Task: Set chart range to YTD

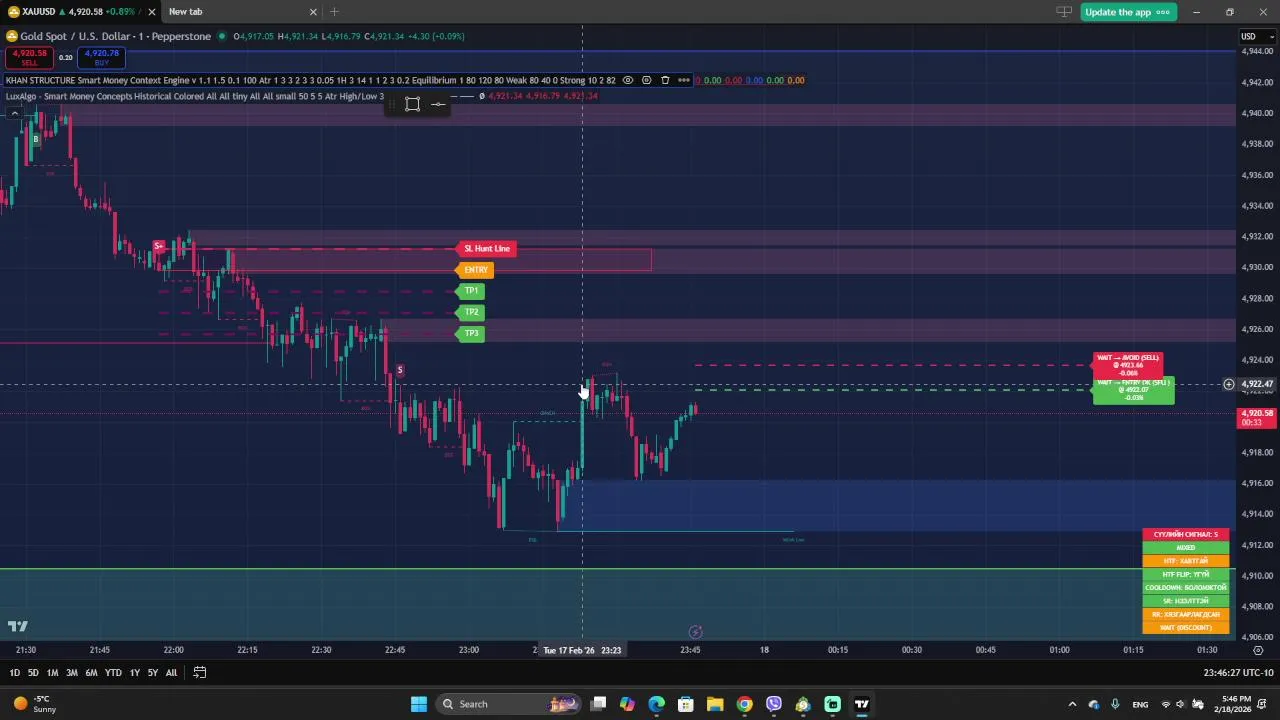Action: [x=113, y=673]
